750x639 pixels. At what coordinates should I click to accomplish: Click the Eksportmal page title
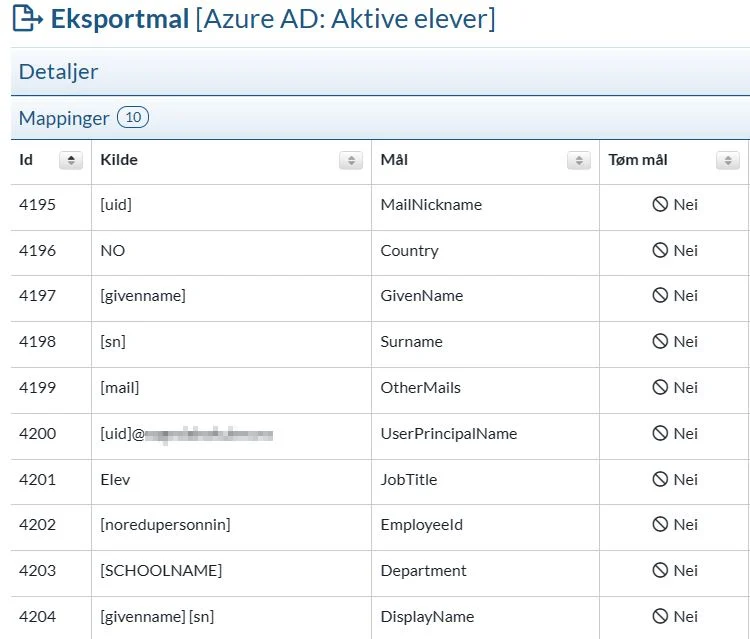pyautogui.click(x=120, y=19)
